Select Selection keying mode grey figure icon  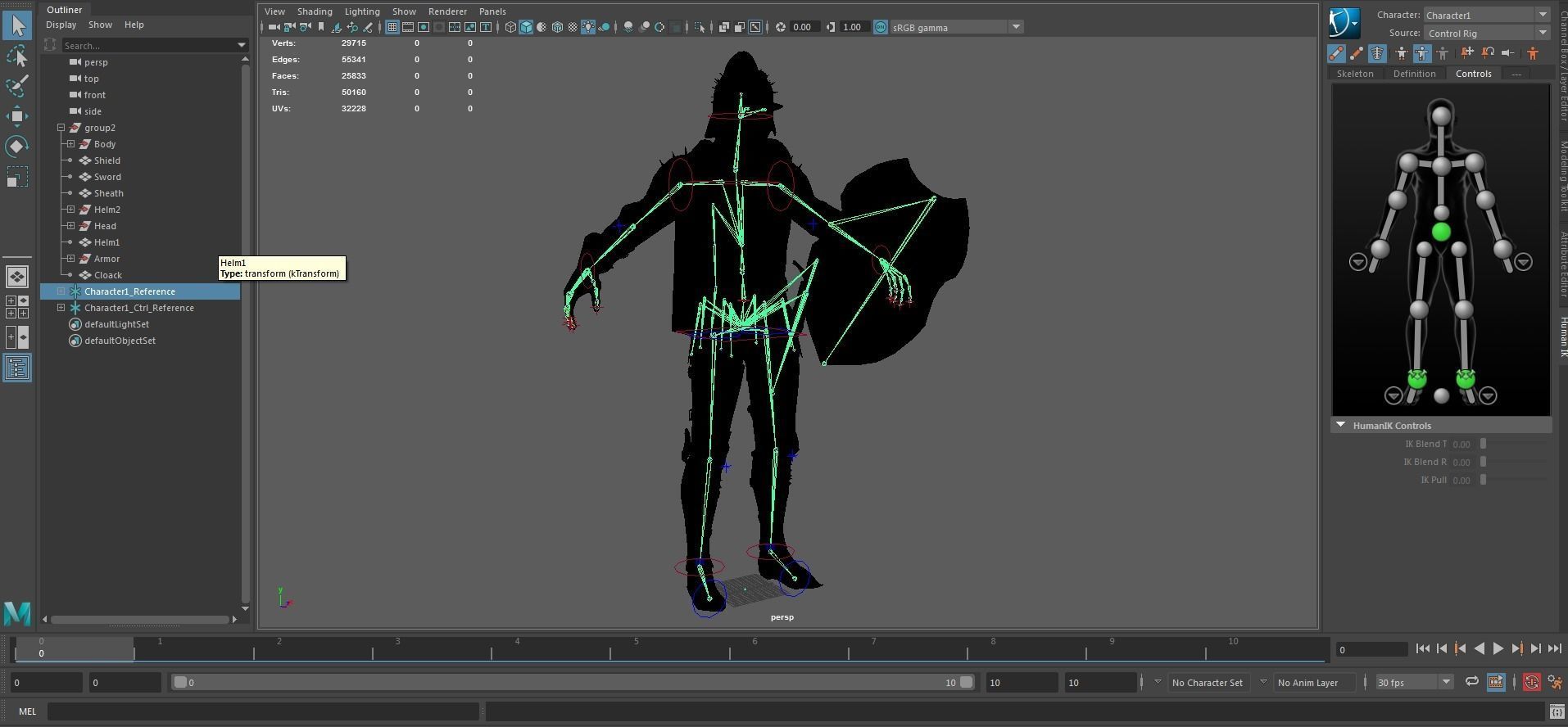point(1442,53)
